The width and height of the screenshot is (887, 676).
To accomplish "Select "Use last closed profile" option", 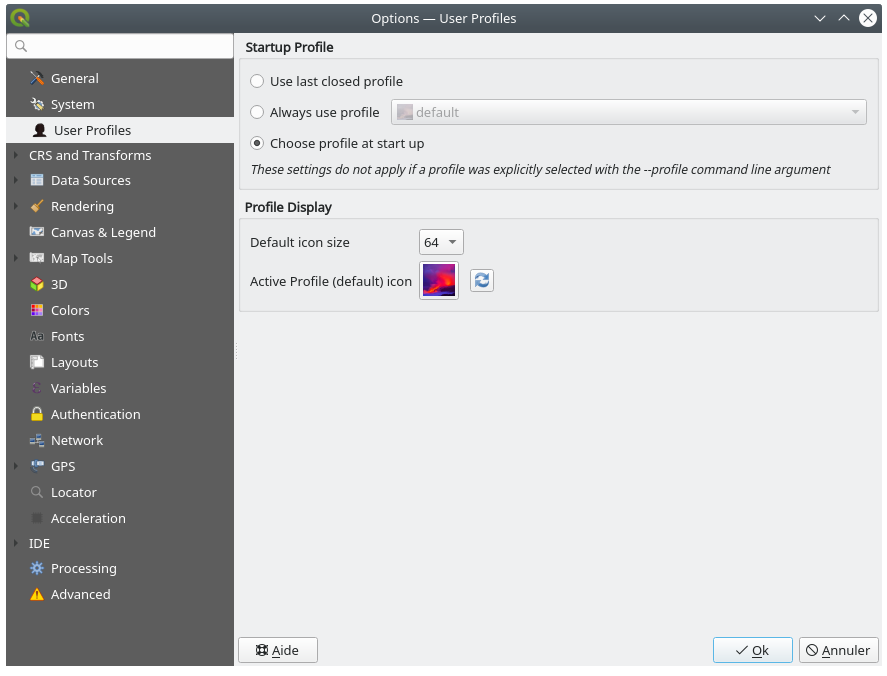I will [x=257, y=81].
